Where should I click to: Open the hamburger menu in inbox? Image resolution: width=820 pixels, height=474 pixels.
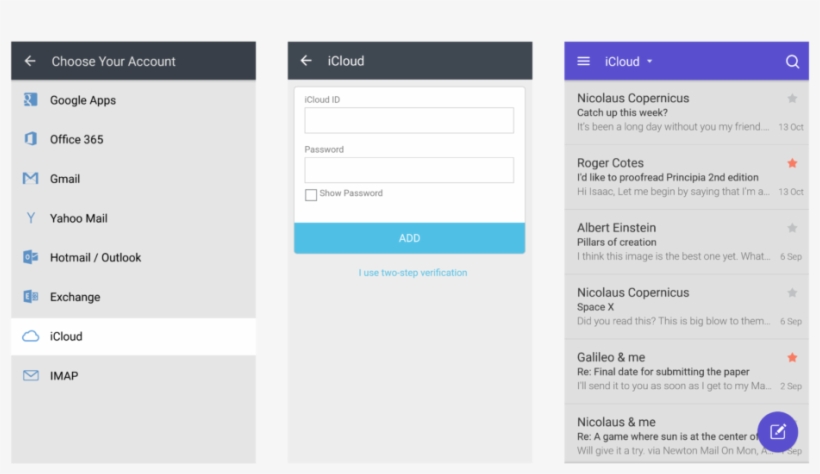pos(583,61)
